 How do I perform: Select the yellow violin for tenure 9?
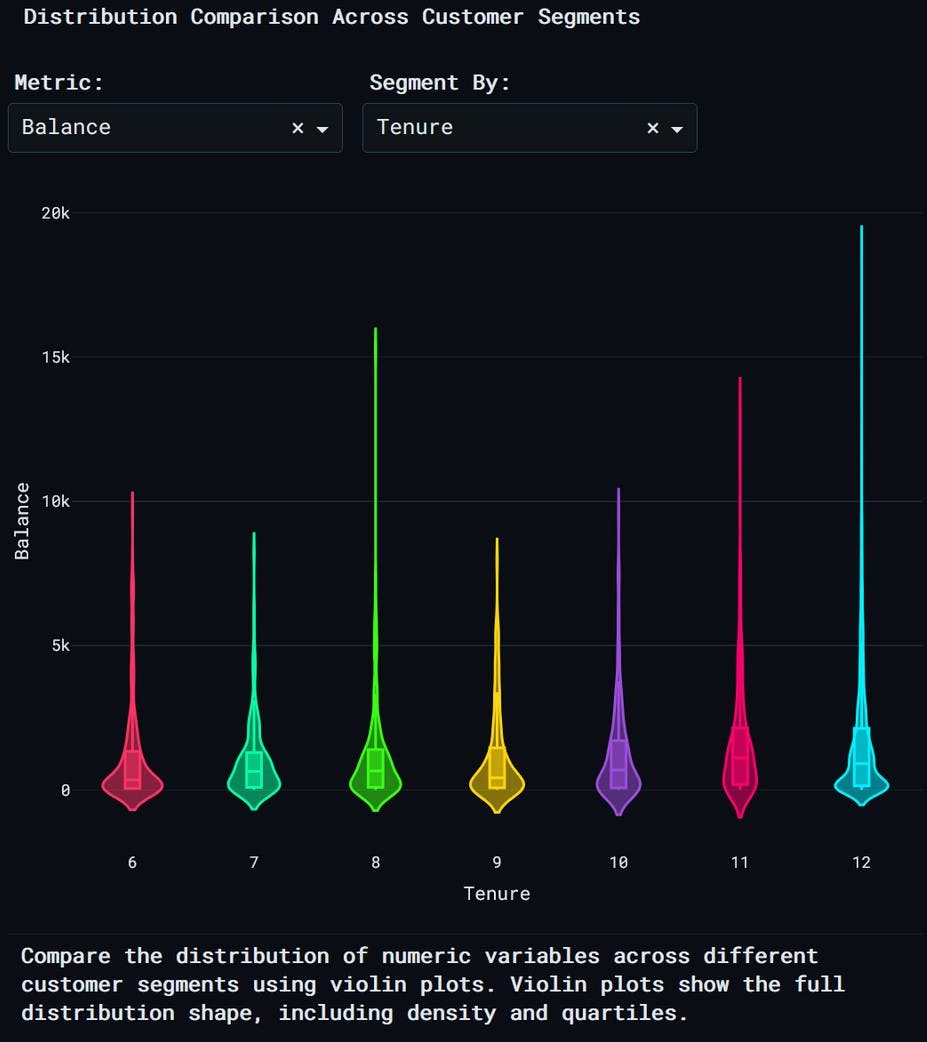pyautogui.click(x=496, y=780)
